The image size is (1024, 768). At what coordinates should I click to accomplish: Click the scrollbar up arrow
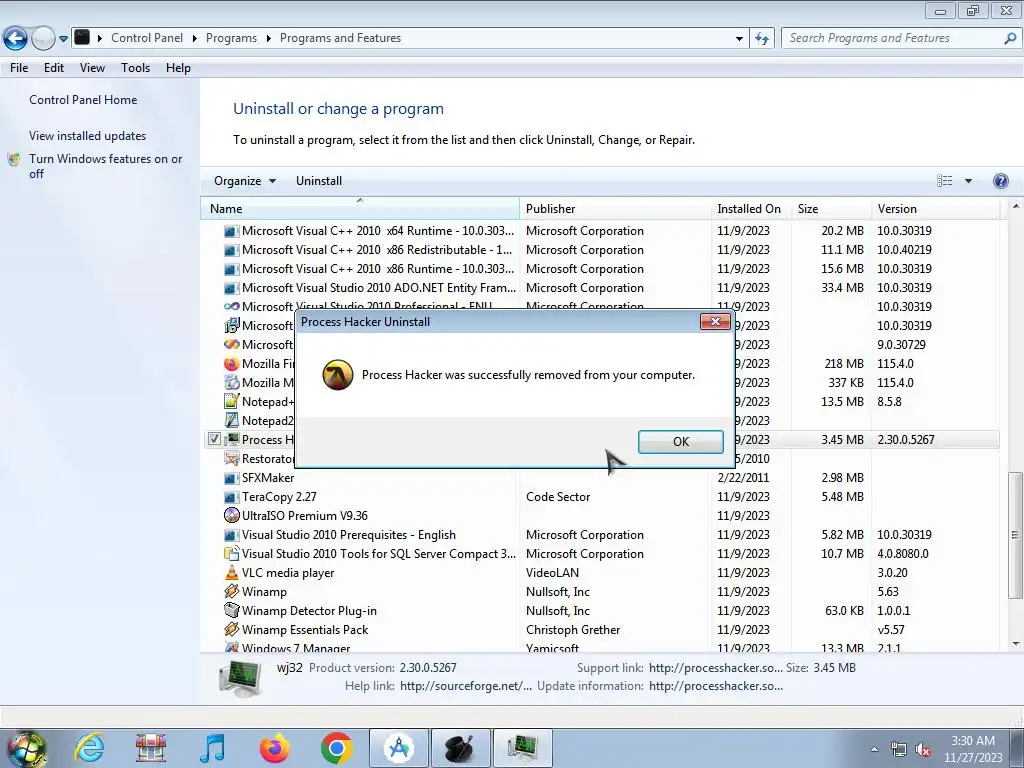click(1016, 206)
